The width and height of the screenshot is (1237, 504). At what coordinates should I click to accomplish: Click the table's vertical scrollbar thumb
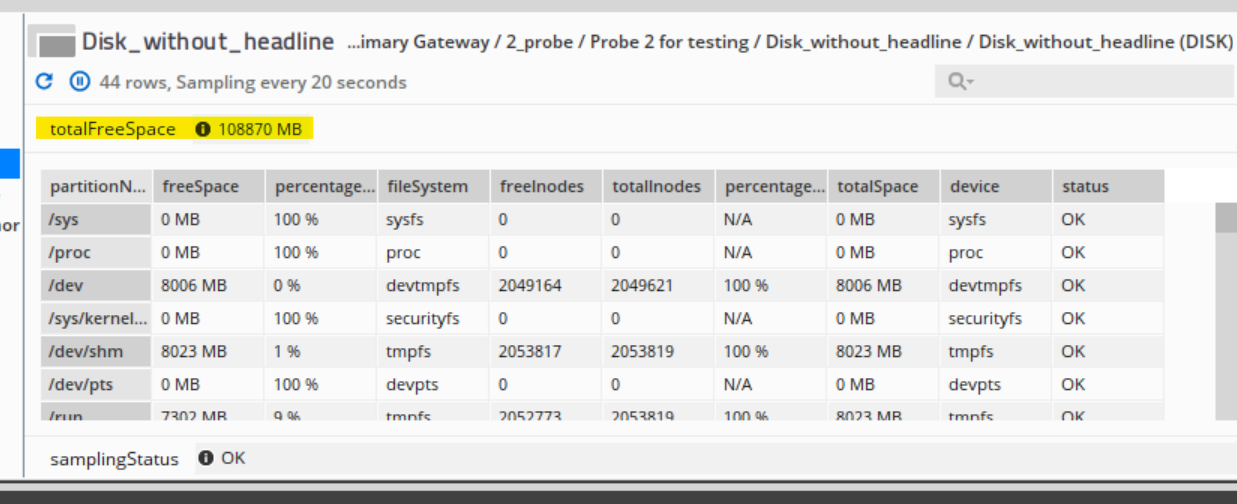point(1225,217)
